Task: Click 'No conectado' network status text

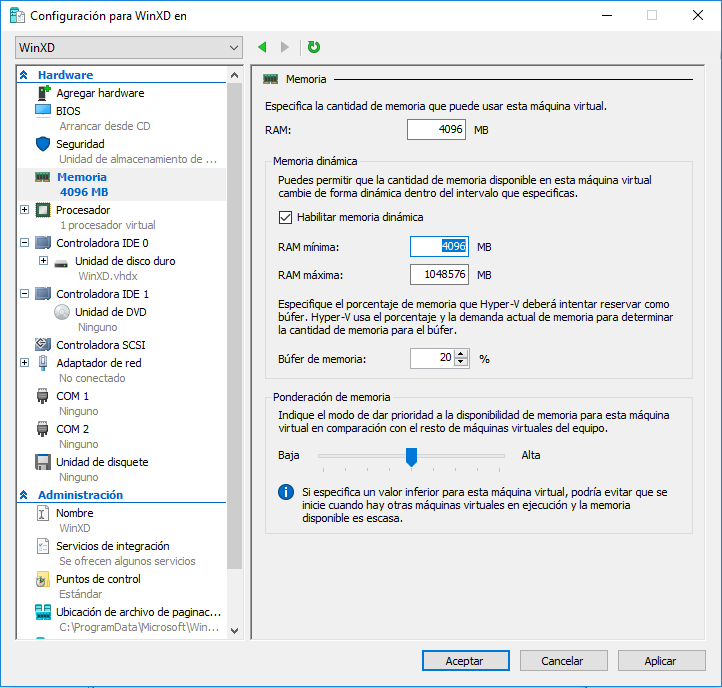Action: coord(92,378)
